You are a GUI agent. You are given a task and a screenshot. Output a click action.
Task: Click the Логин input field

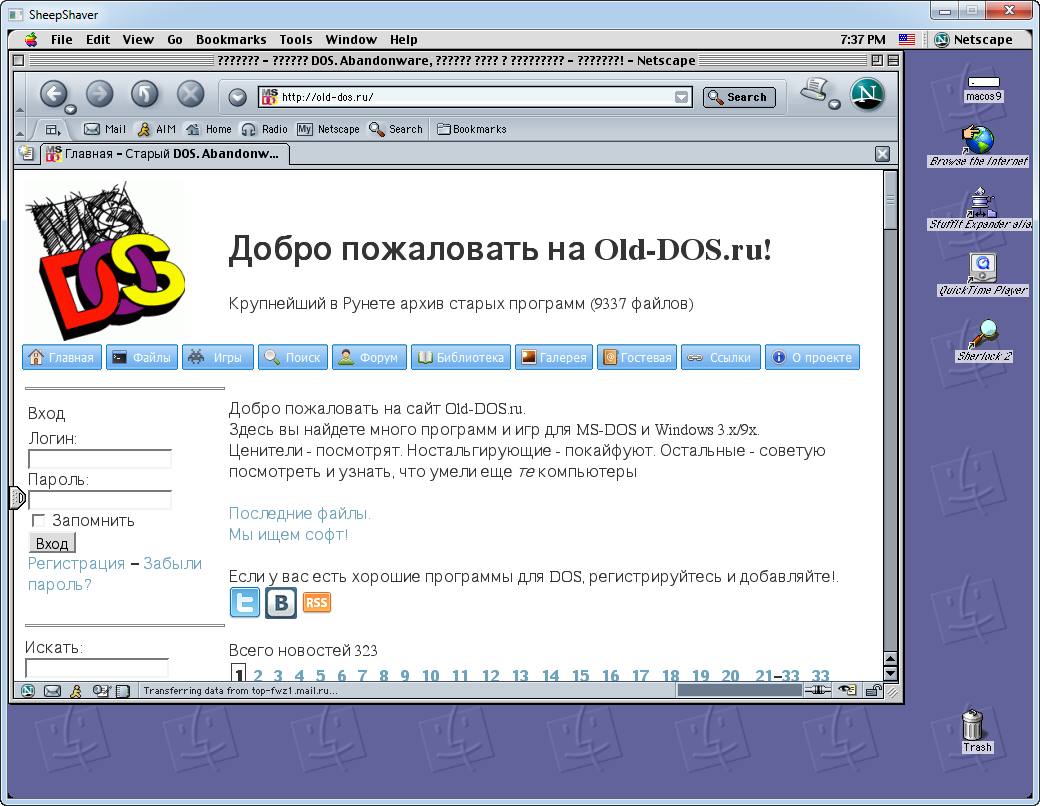pos(99,459)
